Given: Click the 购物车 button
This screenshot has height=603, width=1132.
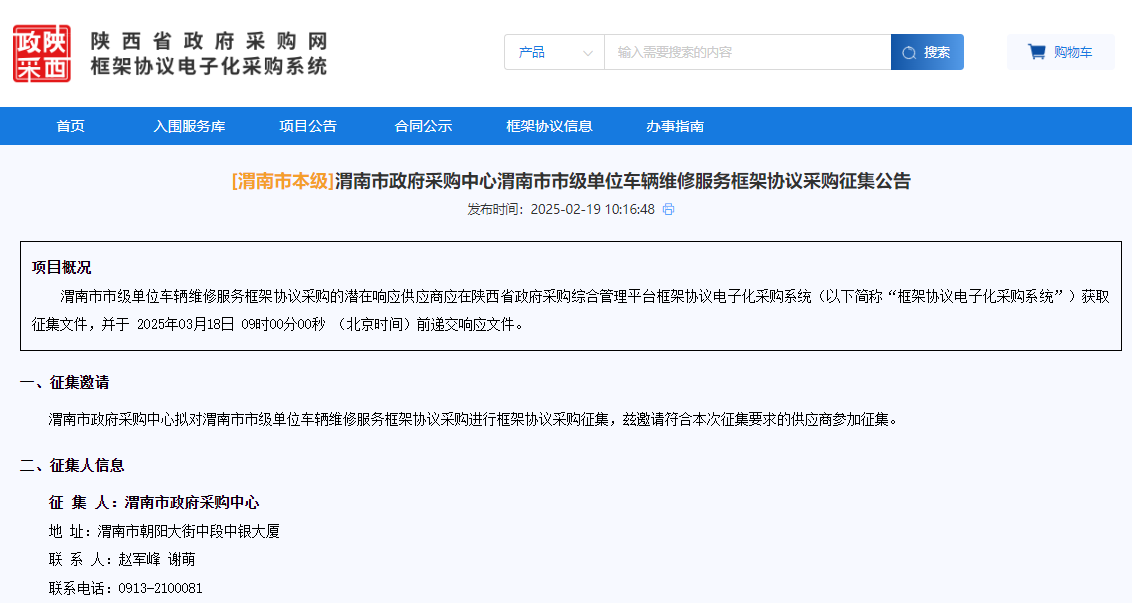Looking at the screenshot, I should point(1061,51).
